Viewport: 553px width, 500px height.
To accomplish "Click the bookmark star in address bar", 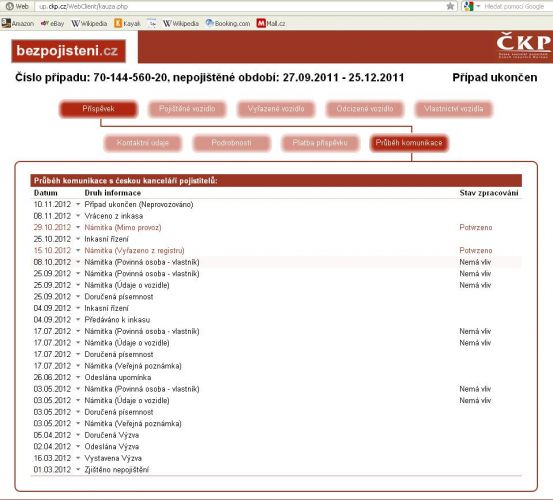I will [450, 6].
